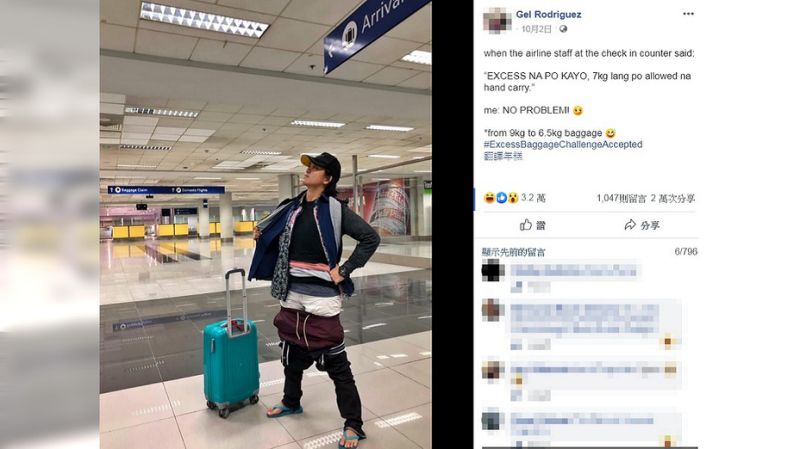The height and width of the screenshot is (449, 800).
Task: Click the Share arrow icon
Action: [x=630, y=224]
